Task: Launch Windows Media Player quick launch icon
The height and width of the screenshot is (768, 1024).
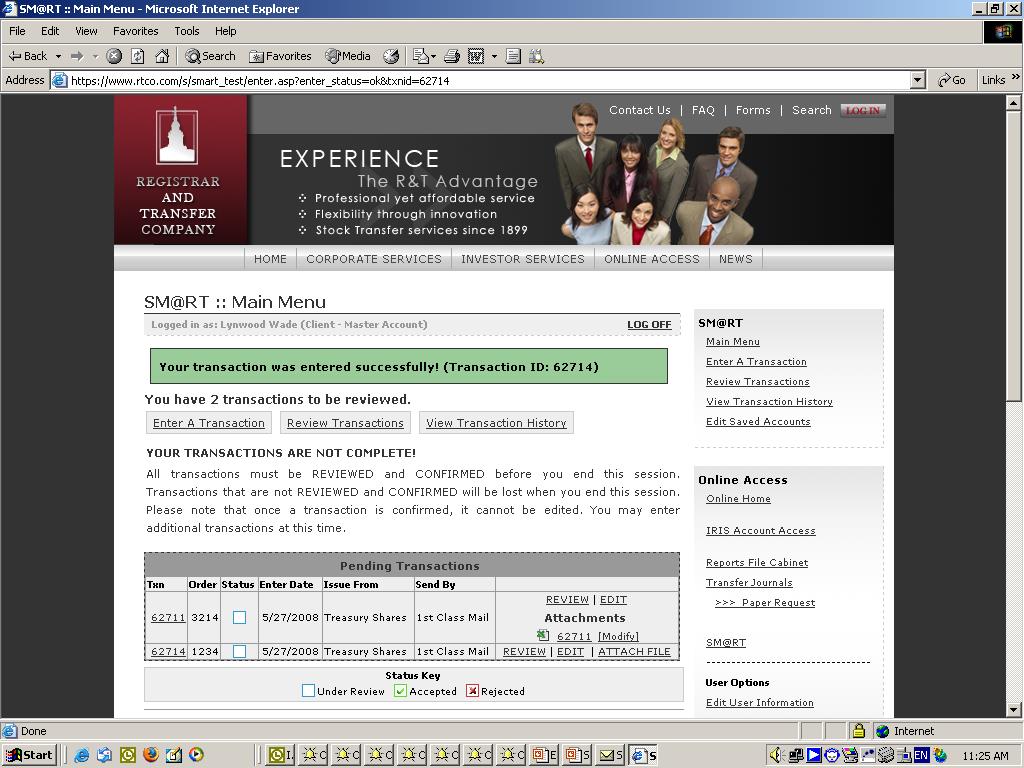Action: point(196,755)
